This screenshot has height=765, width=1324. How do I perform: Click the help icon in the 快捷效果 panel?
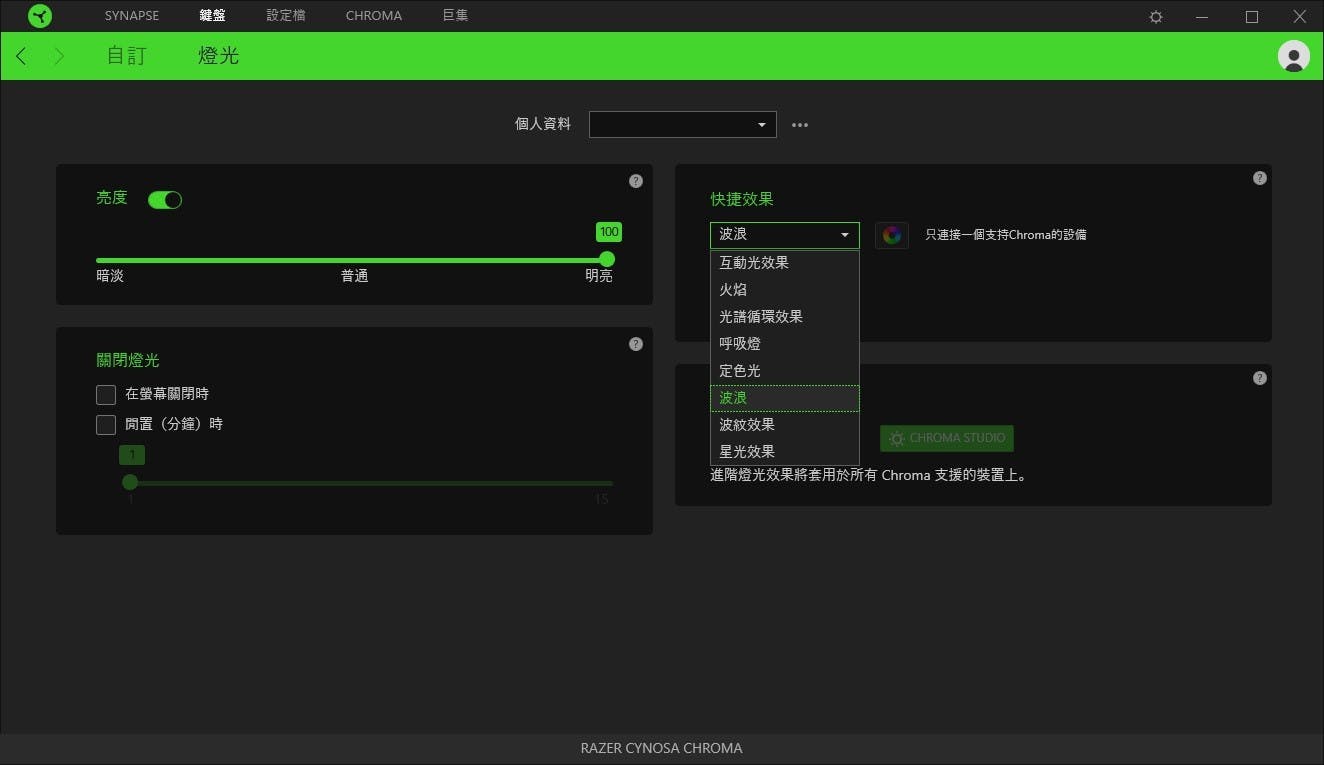coord(1260,178)
